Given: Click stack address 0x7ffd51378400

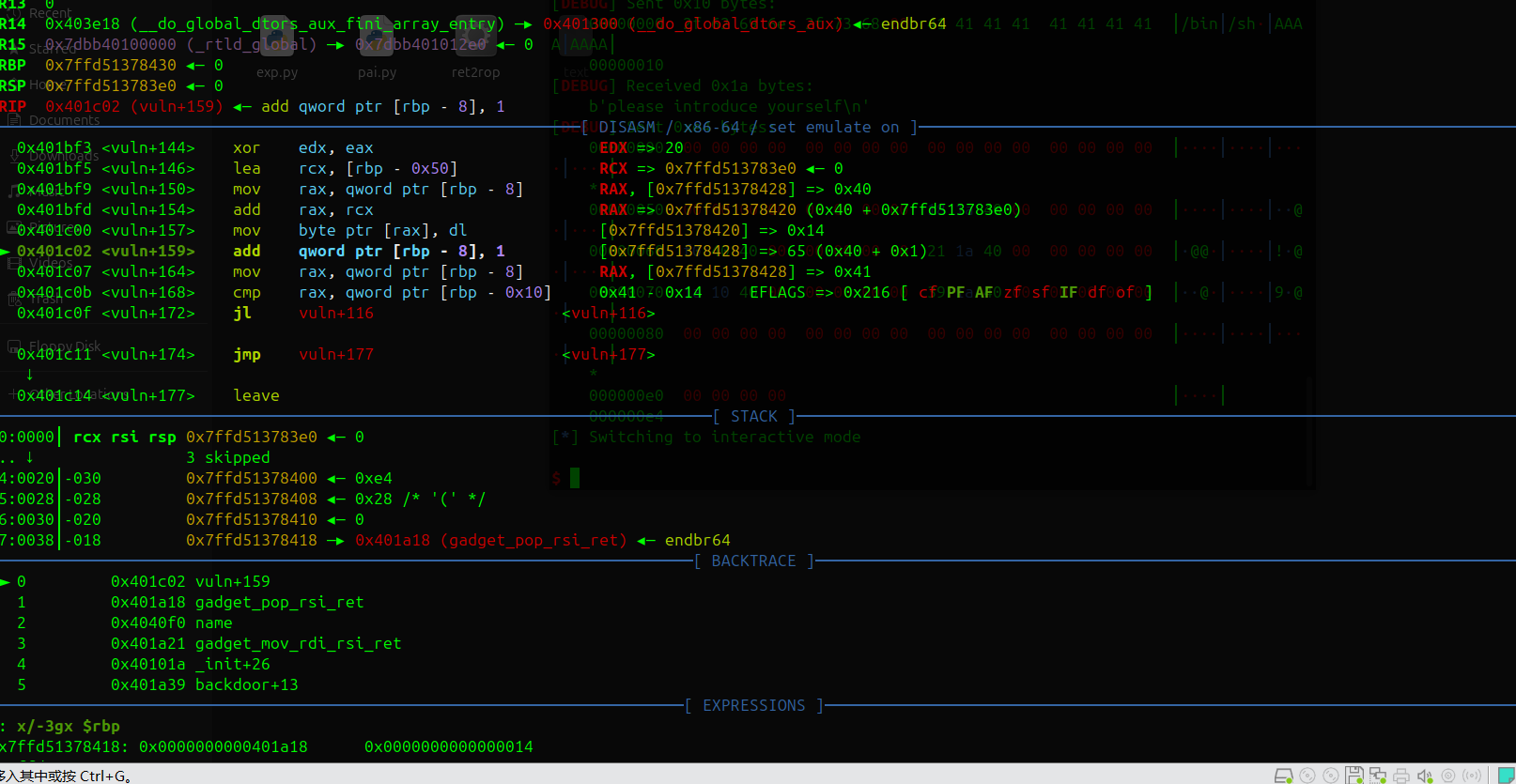Looking at the screenshot, I should coord(252,478).
